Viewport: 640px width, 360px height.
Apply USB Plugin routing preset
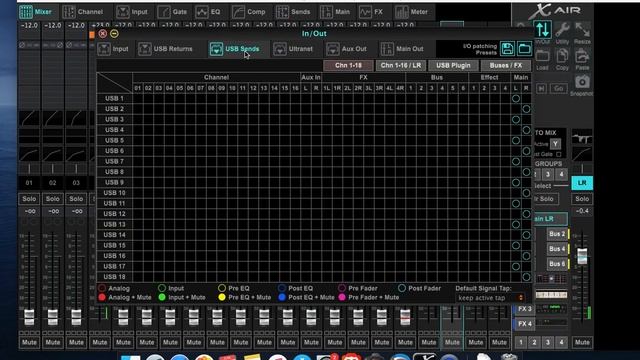tap(453, 65)
